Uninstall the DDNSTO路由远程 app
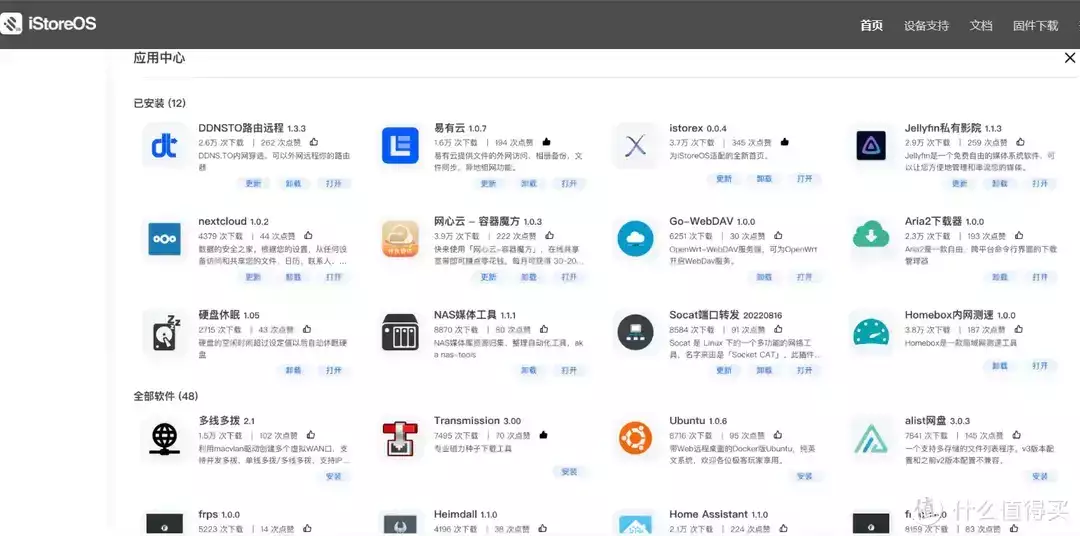This screenshot has height=536, width=1080. pos(293,183)
